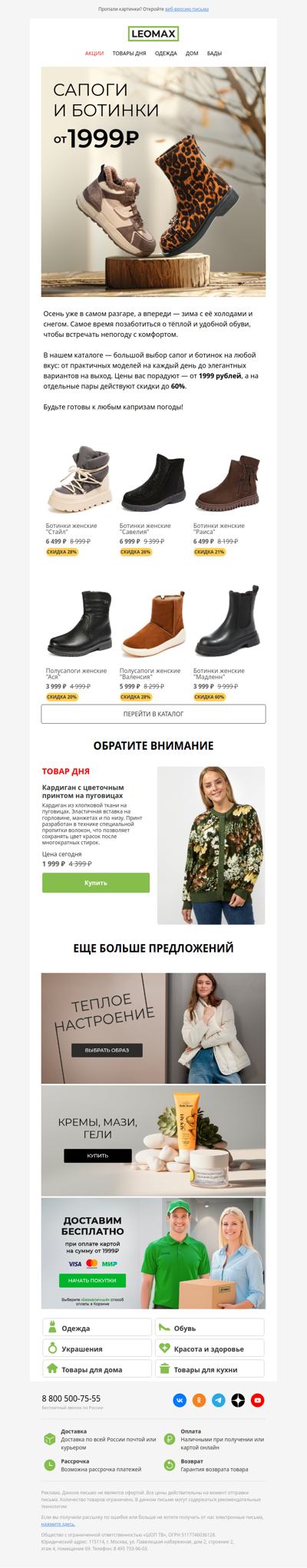The height and width of the screenshot is (1568, 307).
Task: Open the Товары для кухни category
Action: click(x=210, y=1368)
